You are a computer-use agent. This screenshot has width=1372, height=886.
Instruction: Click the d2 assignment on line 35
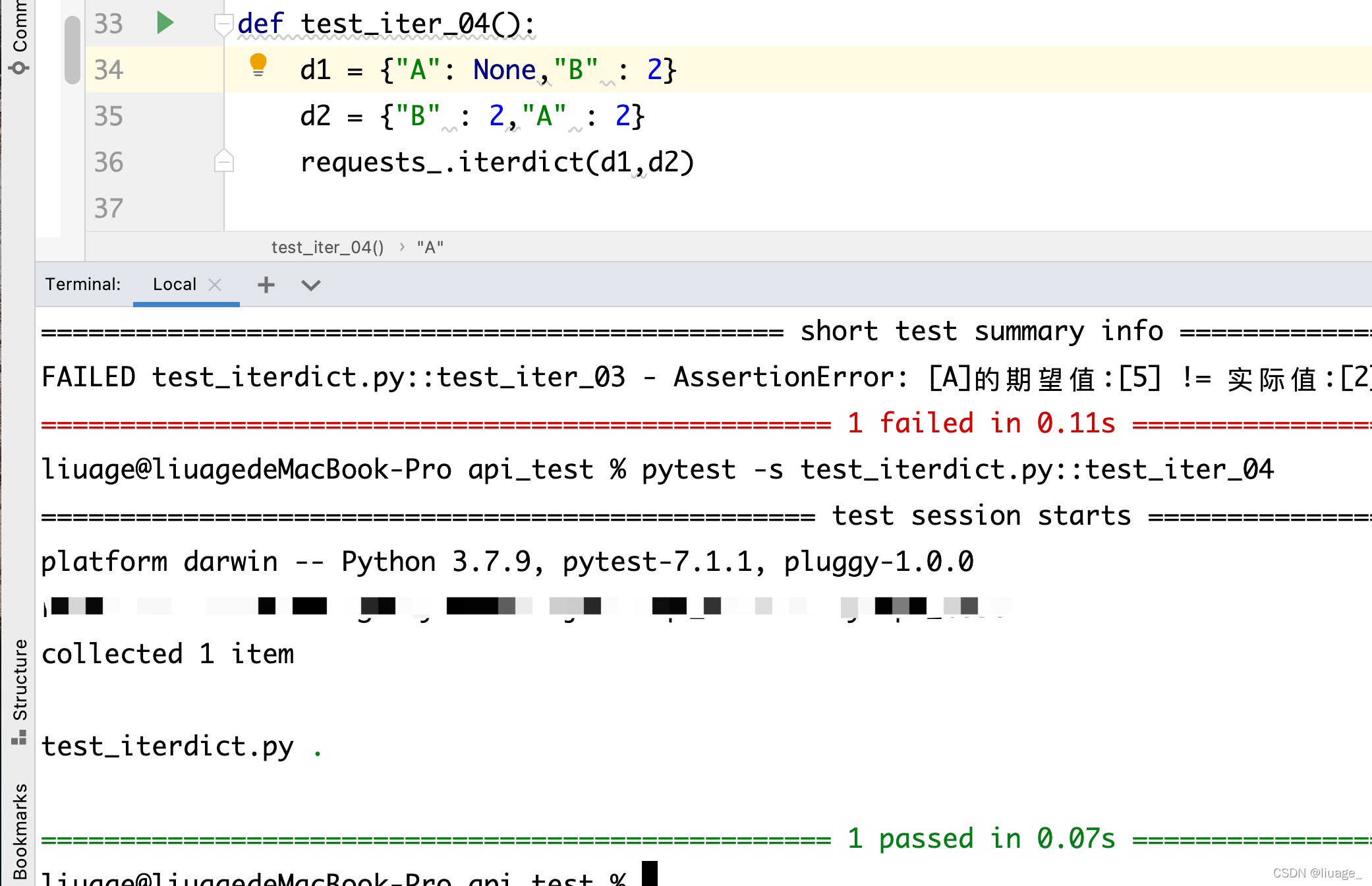click(x=472, y=116)
